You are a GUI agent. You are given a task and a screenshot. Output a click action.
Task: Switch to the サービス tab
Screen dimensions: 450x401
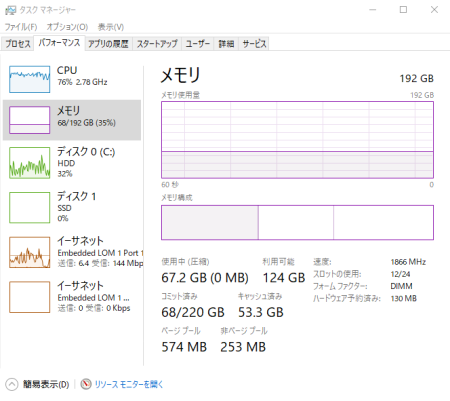pyautogui.click(x=254, y=44)
